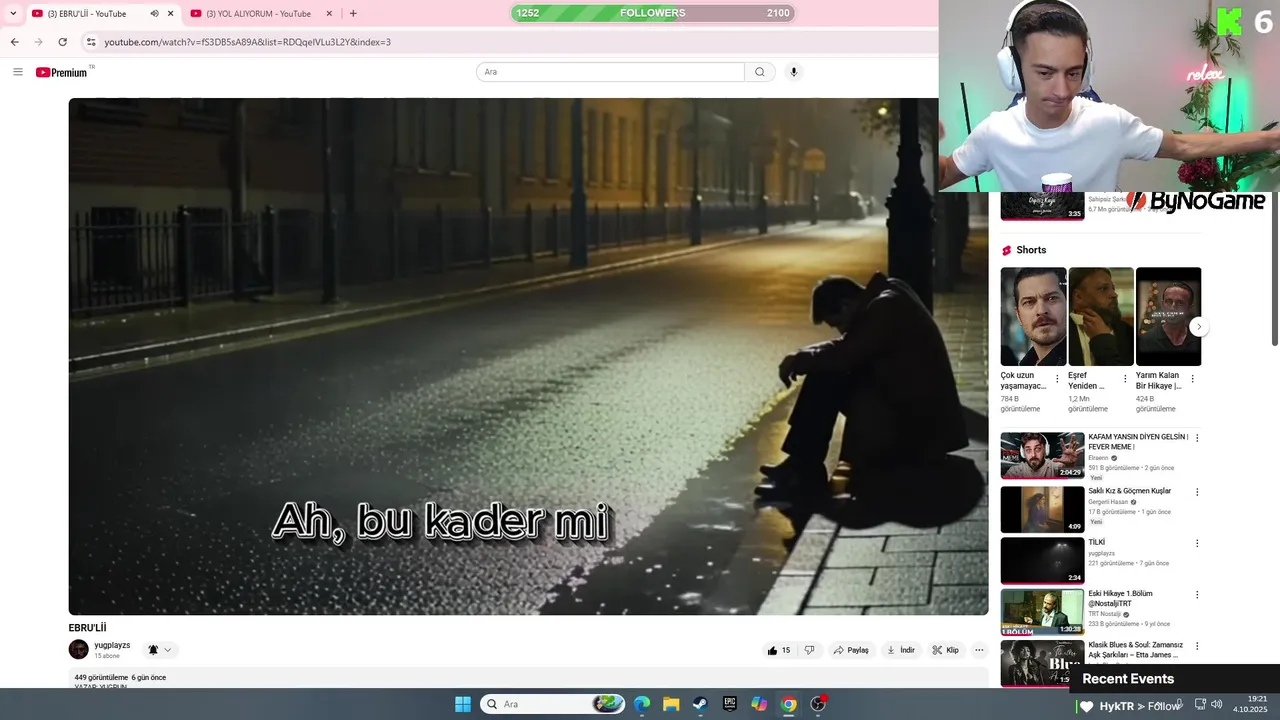This screenshot has width=1280, height=720.
Task: Like the video with thumbs up
Action: pos(778,650)
